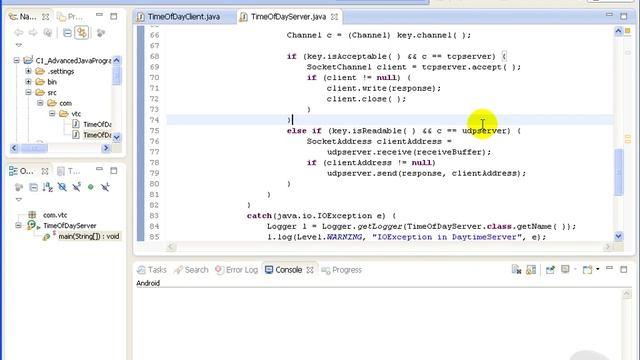This screenshot has height=360, width=640.
Task: Toggle Scroll Lock in Console toolbar
Action: (x=531, y=269)
